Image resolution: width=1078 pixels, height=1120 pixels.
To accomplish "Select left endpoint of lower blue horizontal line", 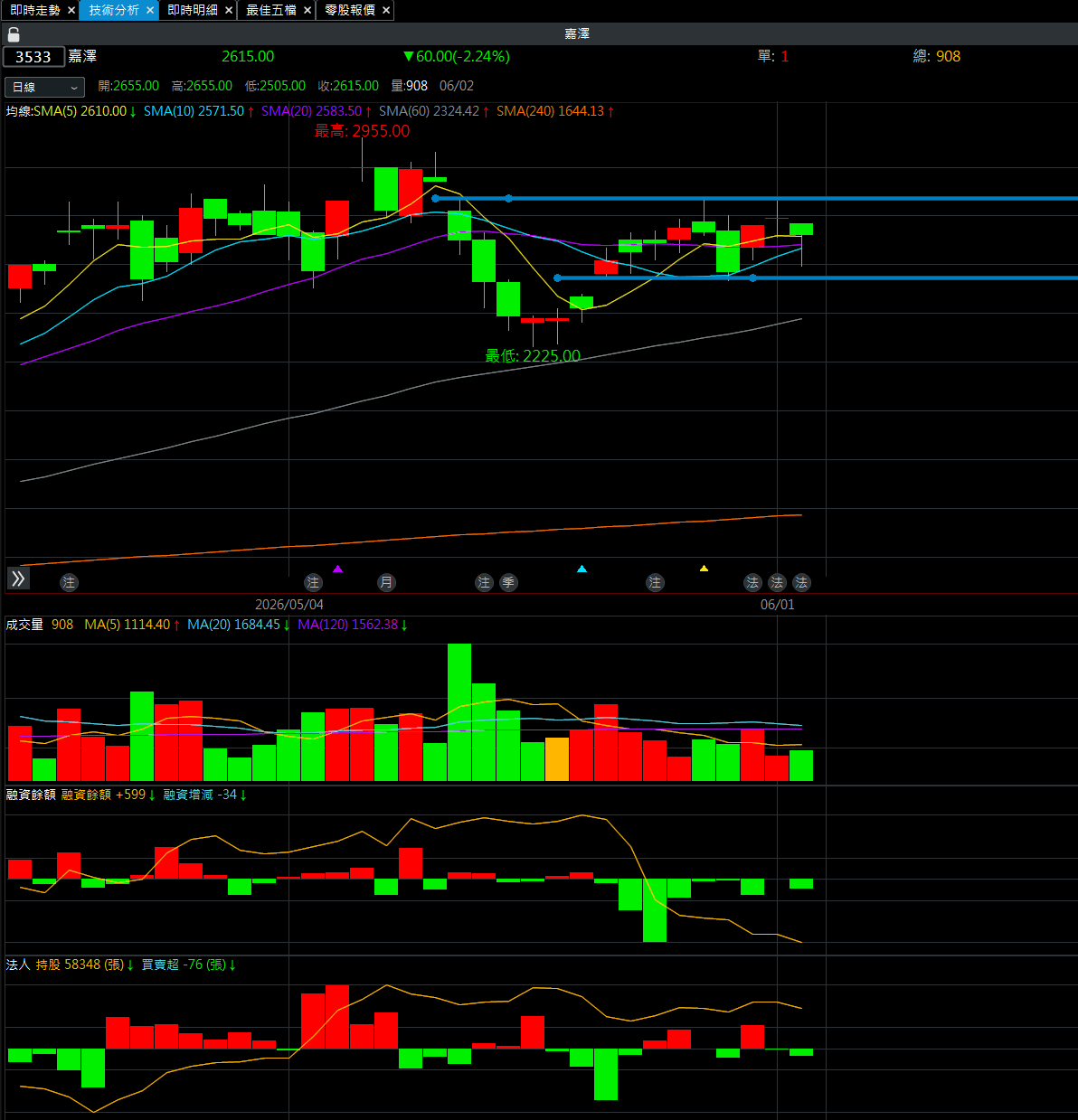I will (557, 278).
